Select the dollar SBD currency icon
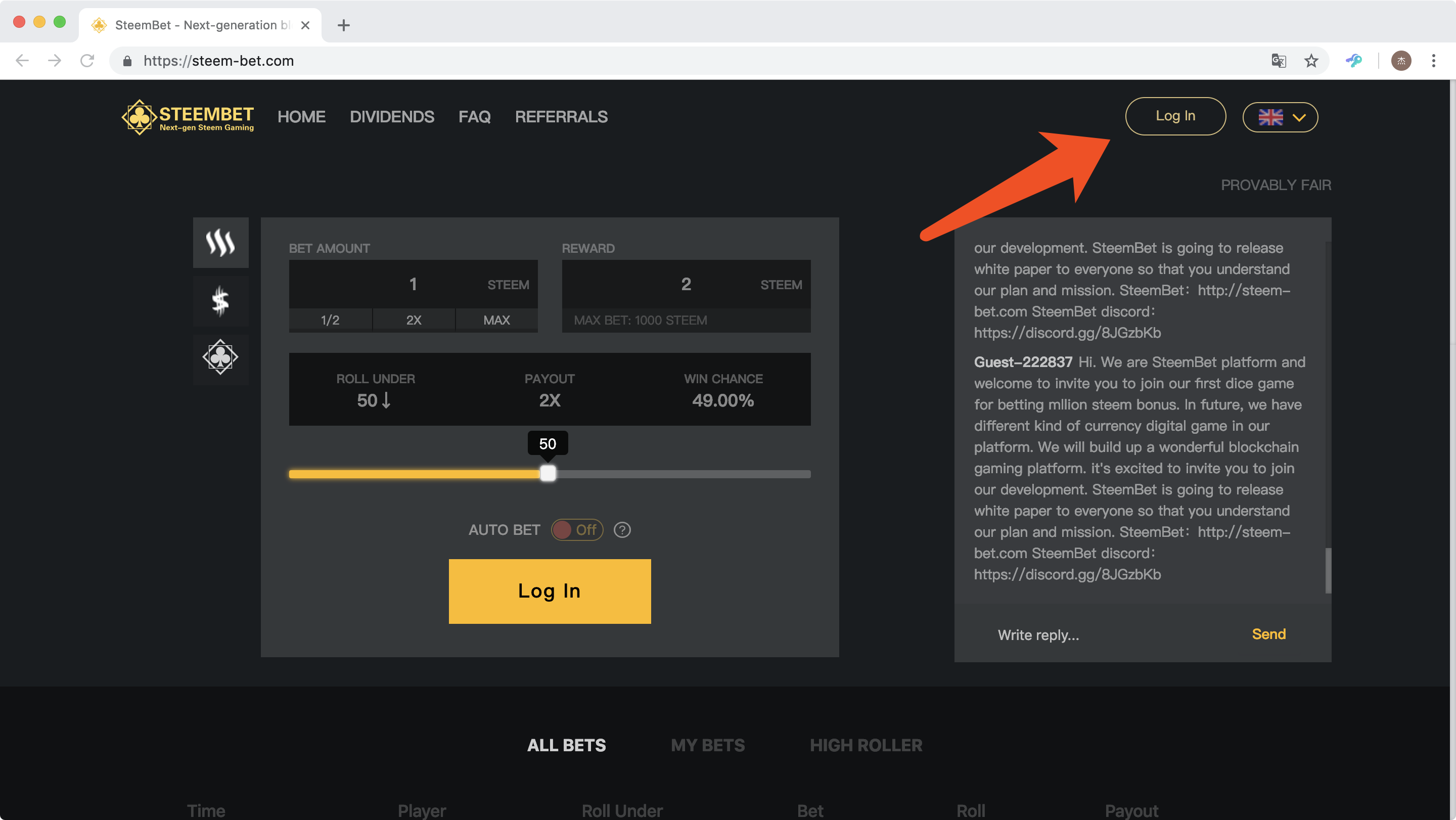 (220, 301)
